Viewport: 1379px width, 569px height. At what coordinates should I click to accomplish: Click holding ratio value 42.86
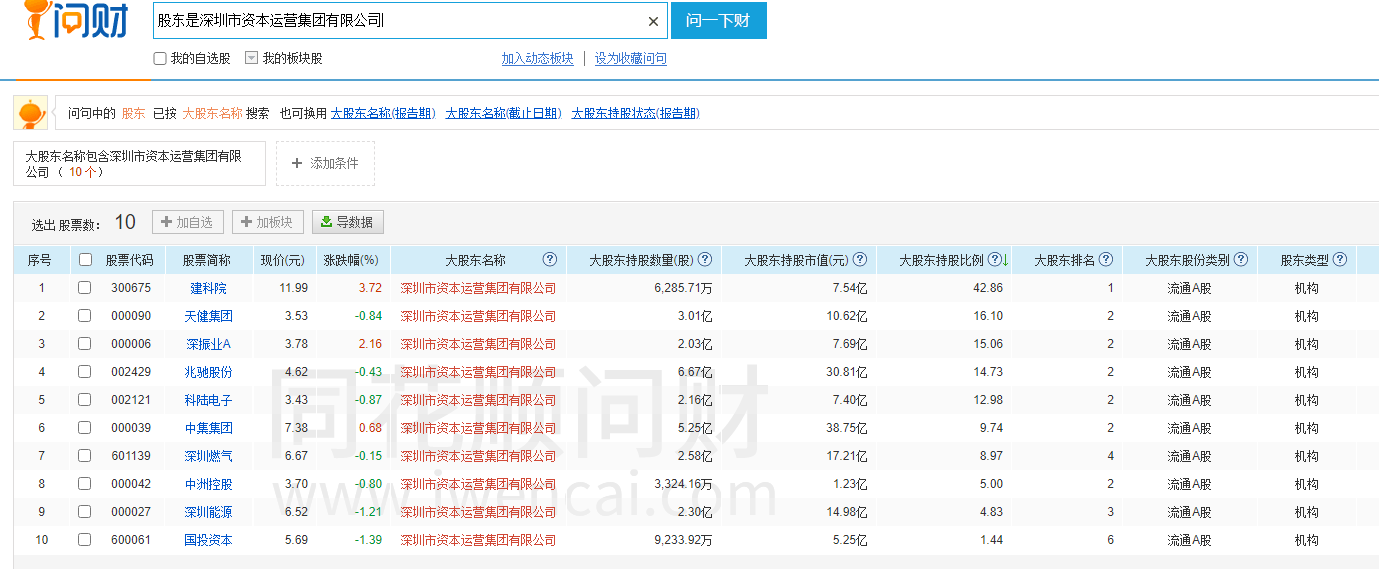(x=988, y=288)
